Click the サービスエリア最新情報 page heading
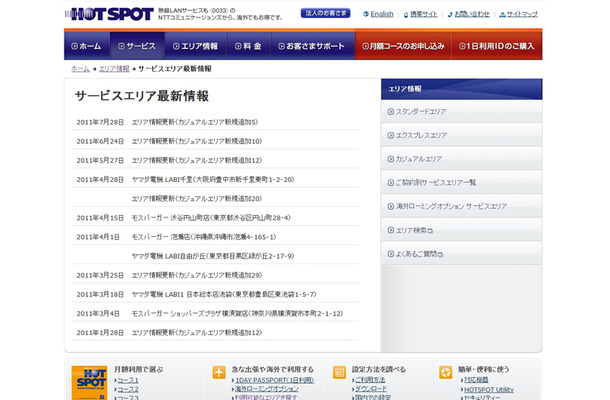 pos(142,96)
